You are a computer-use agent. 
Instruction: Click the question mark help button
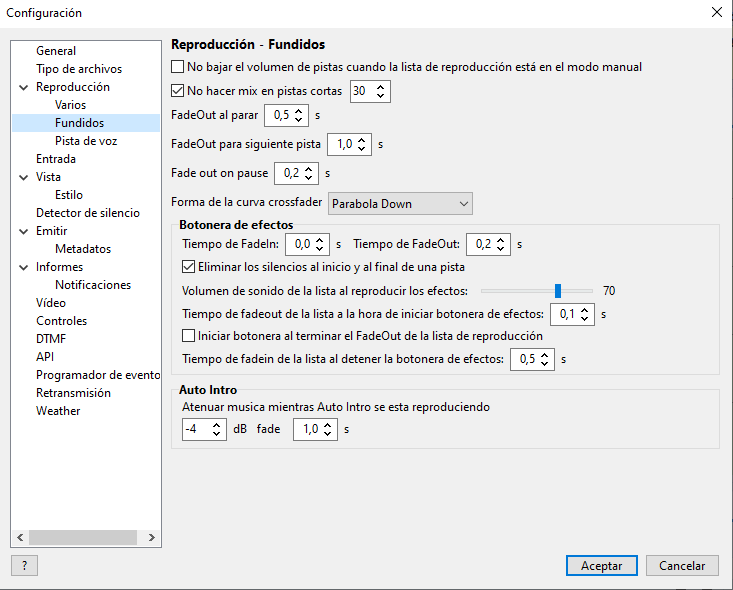coord(24,566)
